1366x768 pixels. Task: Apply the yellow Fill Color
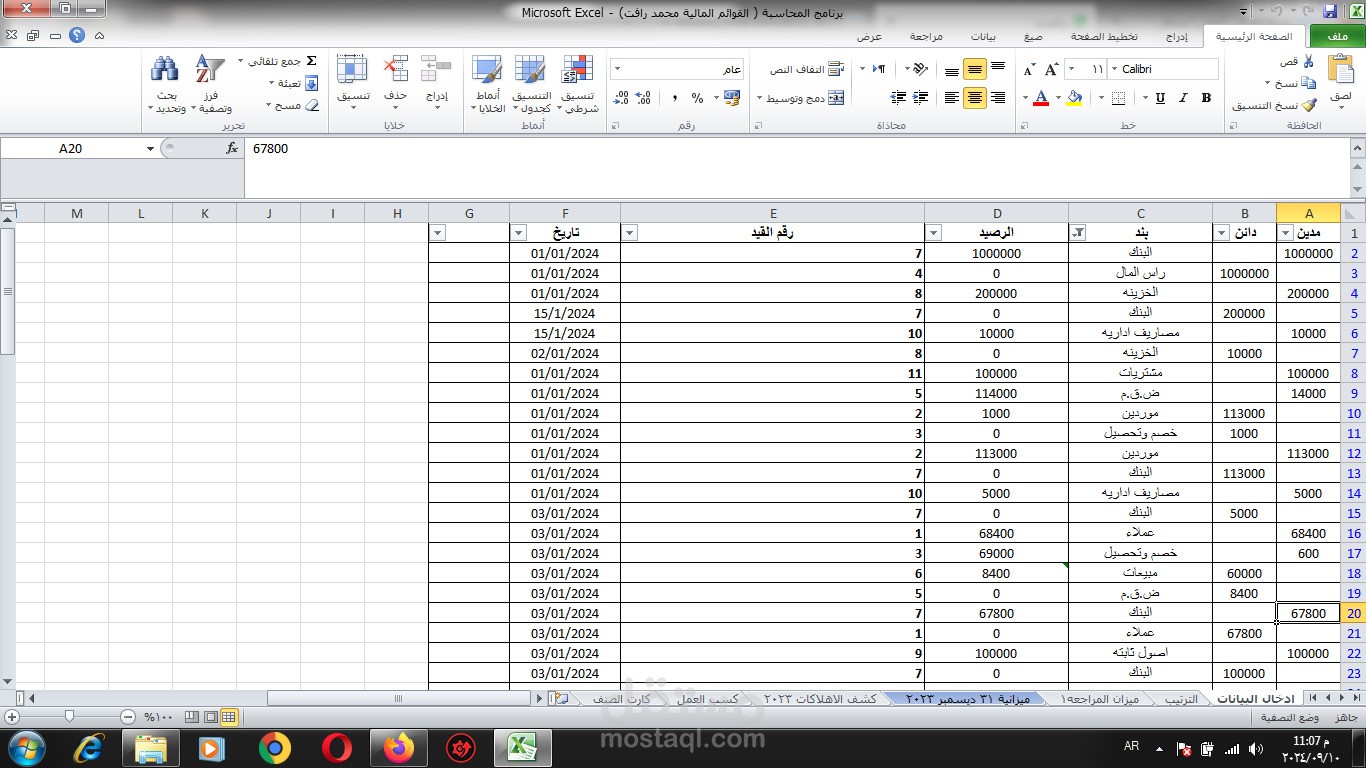pyautogui.click(x=1075, y=98)
